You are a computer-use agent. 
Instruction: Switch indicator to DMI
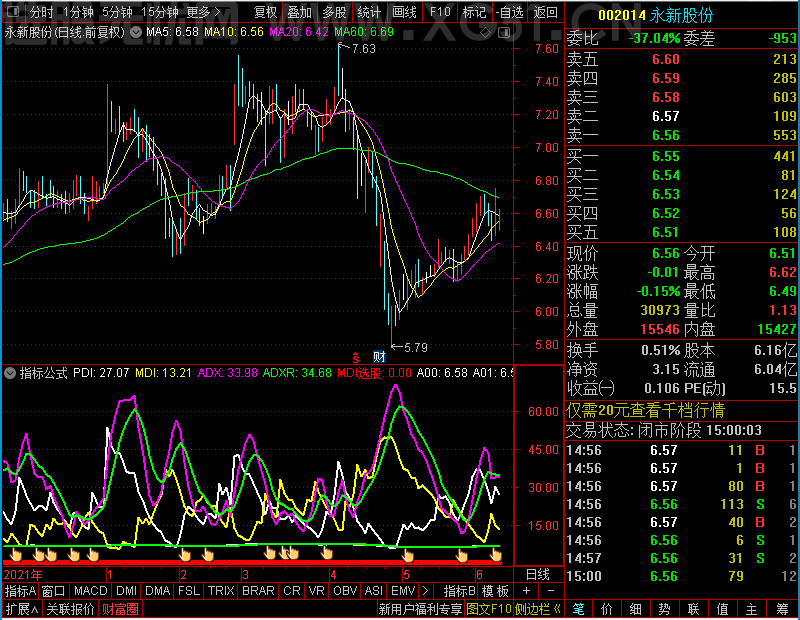click(x=126, y=591)
